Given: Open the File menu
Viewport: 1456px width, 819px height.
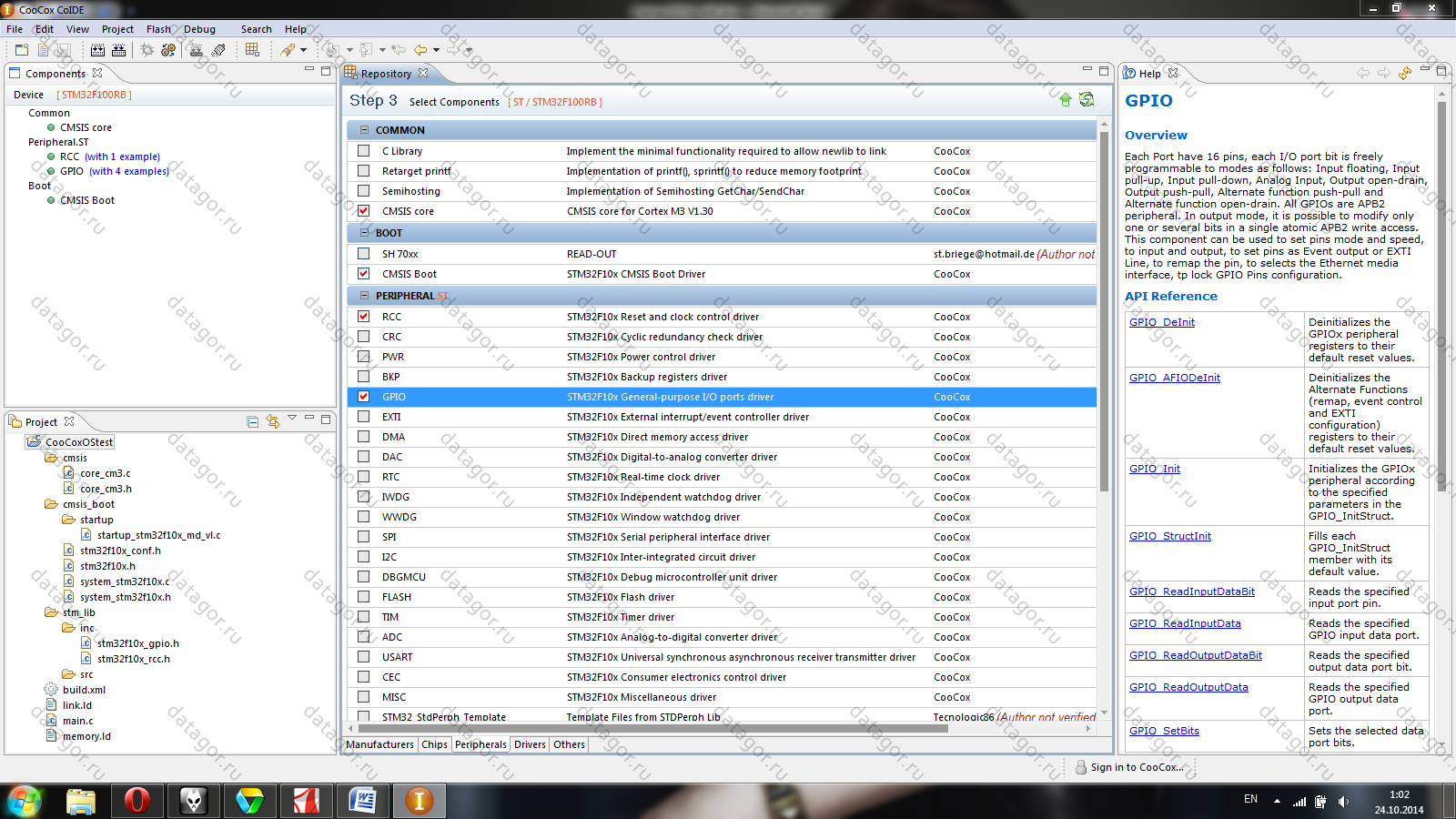Looking at the screenshot, I should [15, 29].
